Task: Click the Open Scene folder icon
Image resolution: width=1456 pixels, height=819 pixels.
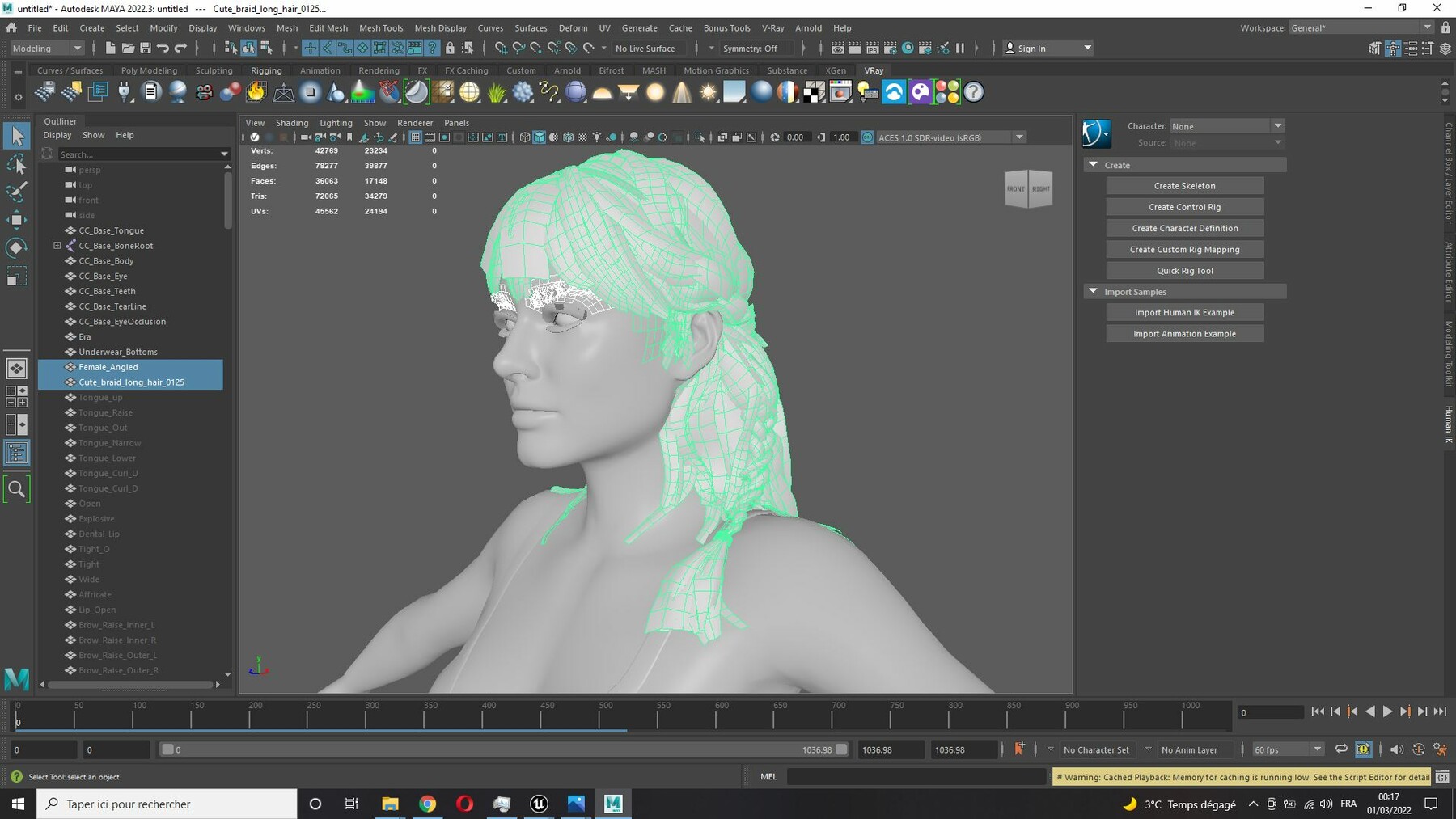Action: [128, 49]
